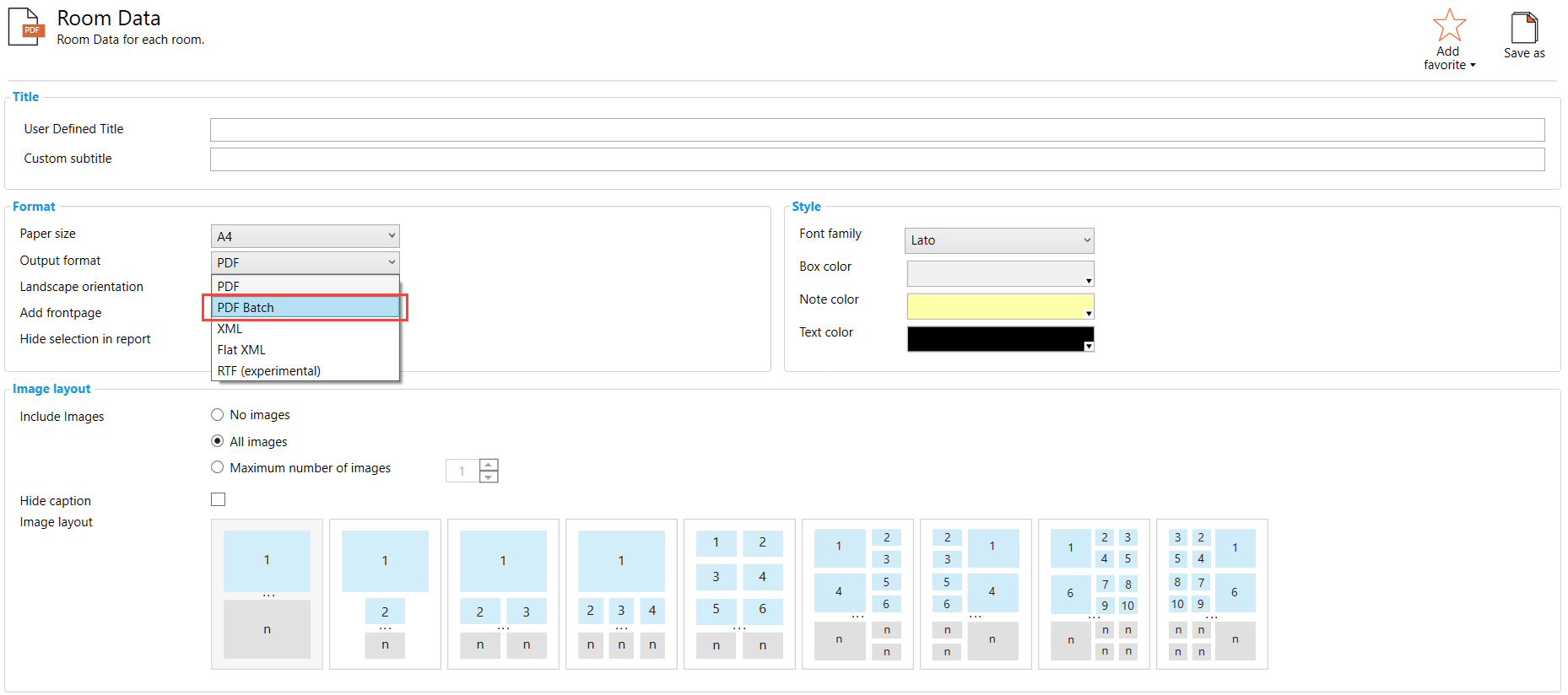Choose PDF Batch from the output list
The height and width of the screenshot is (695, 1568).
pyautogui.click(x=305, y=308)
